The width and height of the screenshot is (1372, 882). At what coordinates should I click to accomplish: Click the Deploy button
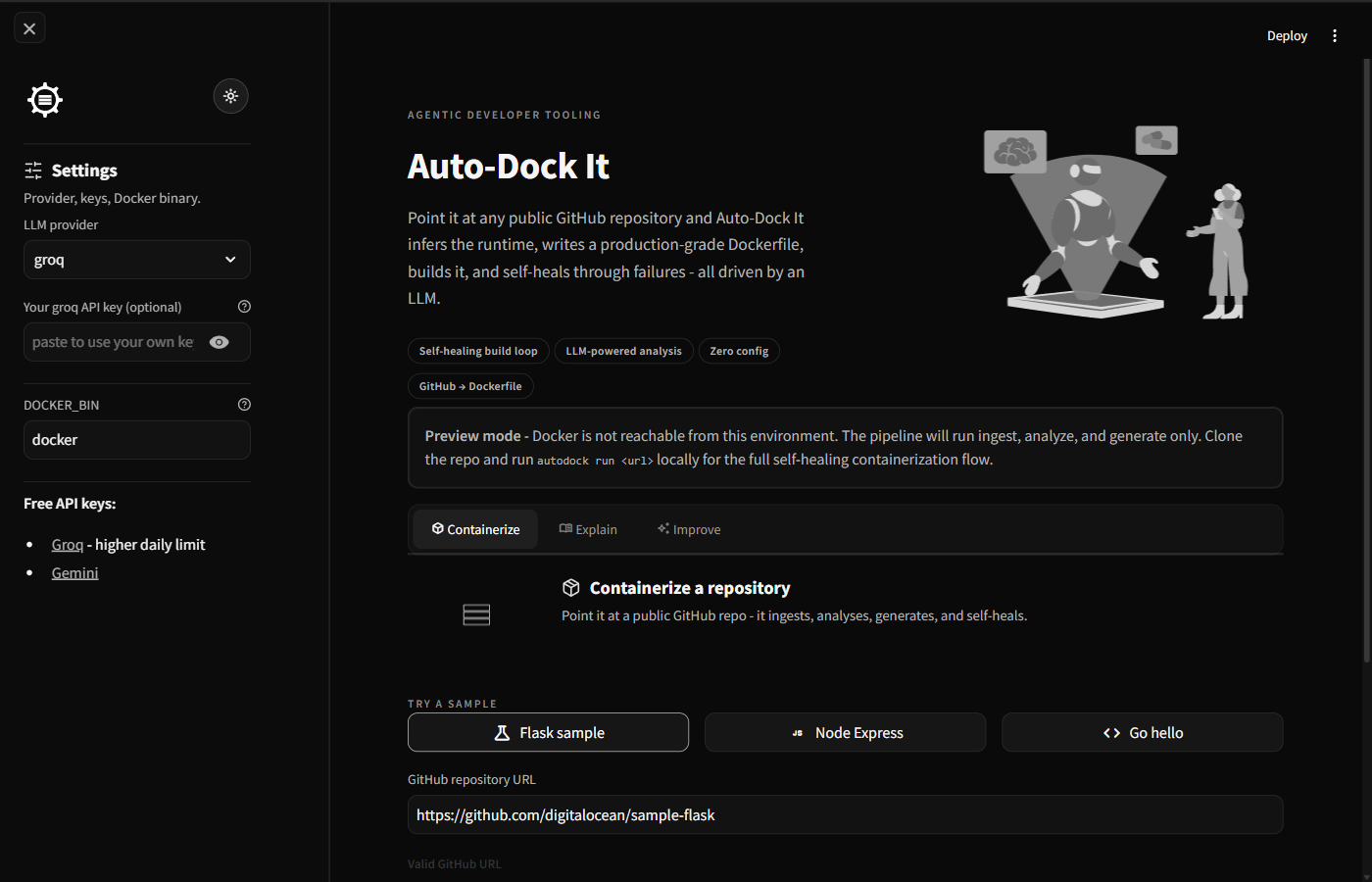tap(1287, 35)
